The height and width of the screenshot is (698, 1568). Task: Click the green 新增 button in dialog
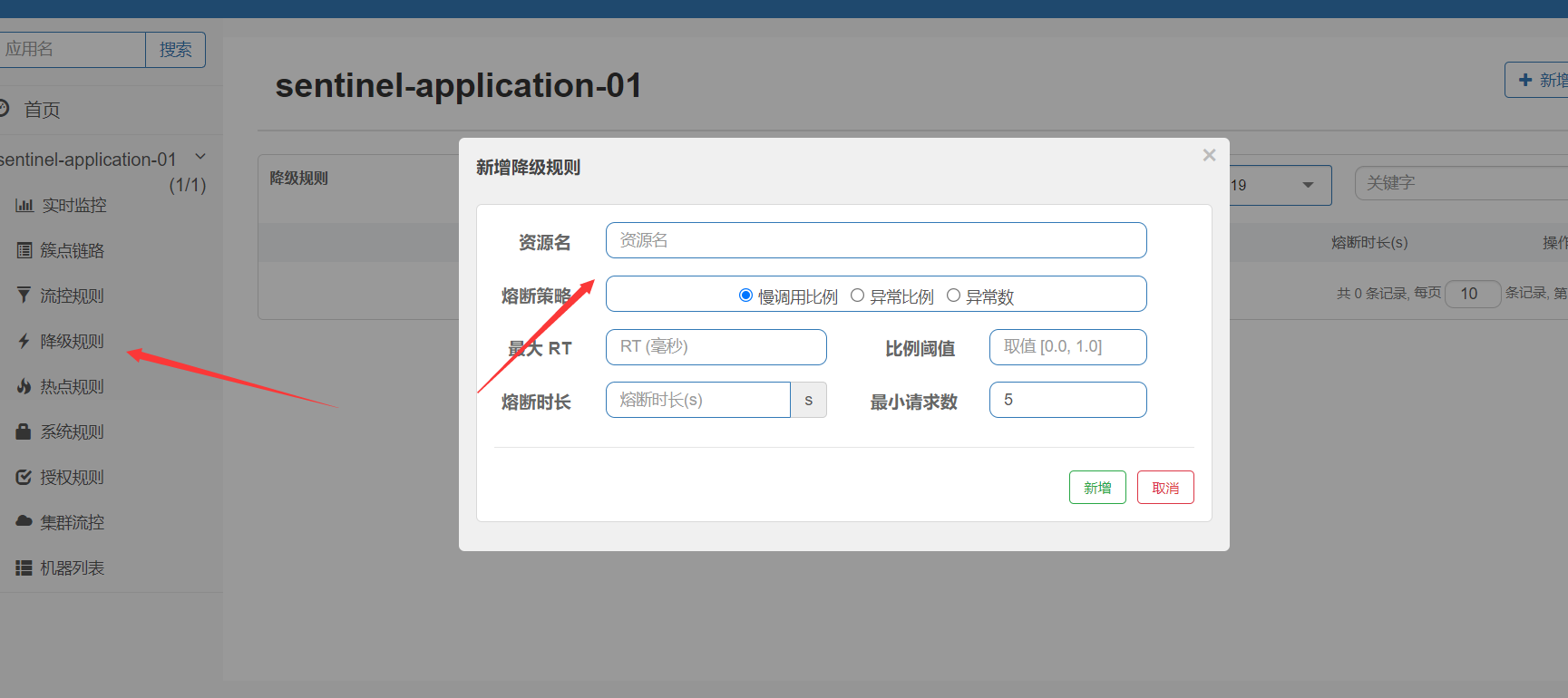[1097, 488]
